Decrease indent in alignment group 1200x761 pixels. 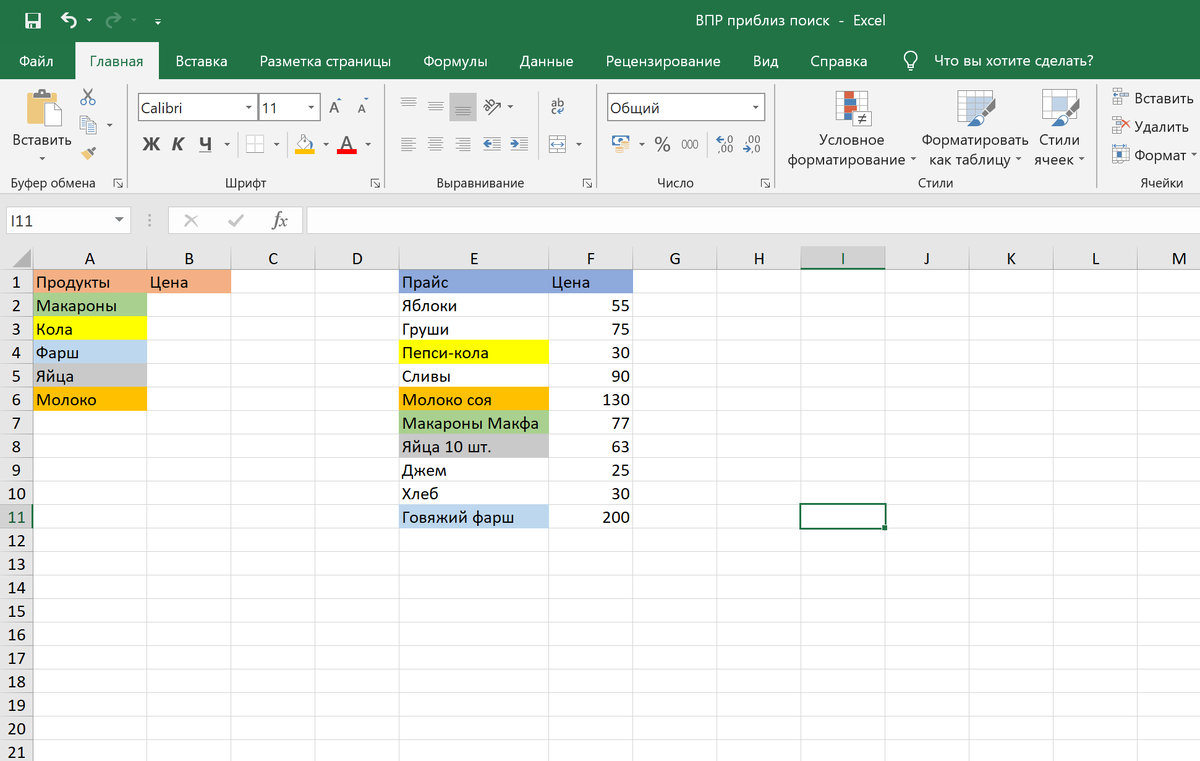[491, 144]
